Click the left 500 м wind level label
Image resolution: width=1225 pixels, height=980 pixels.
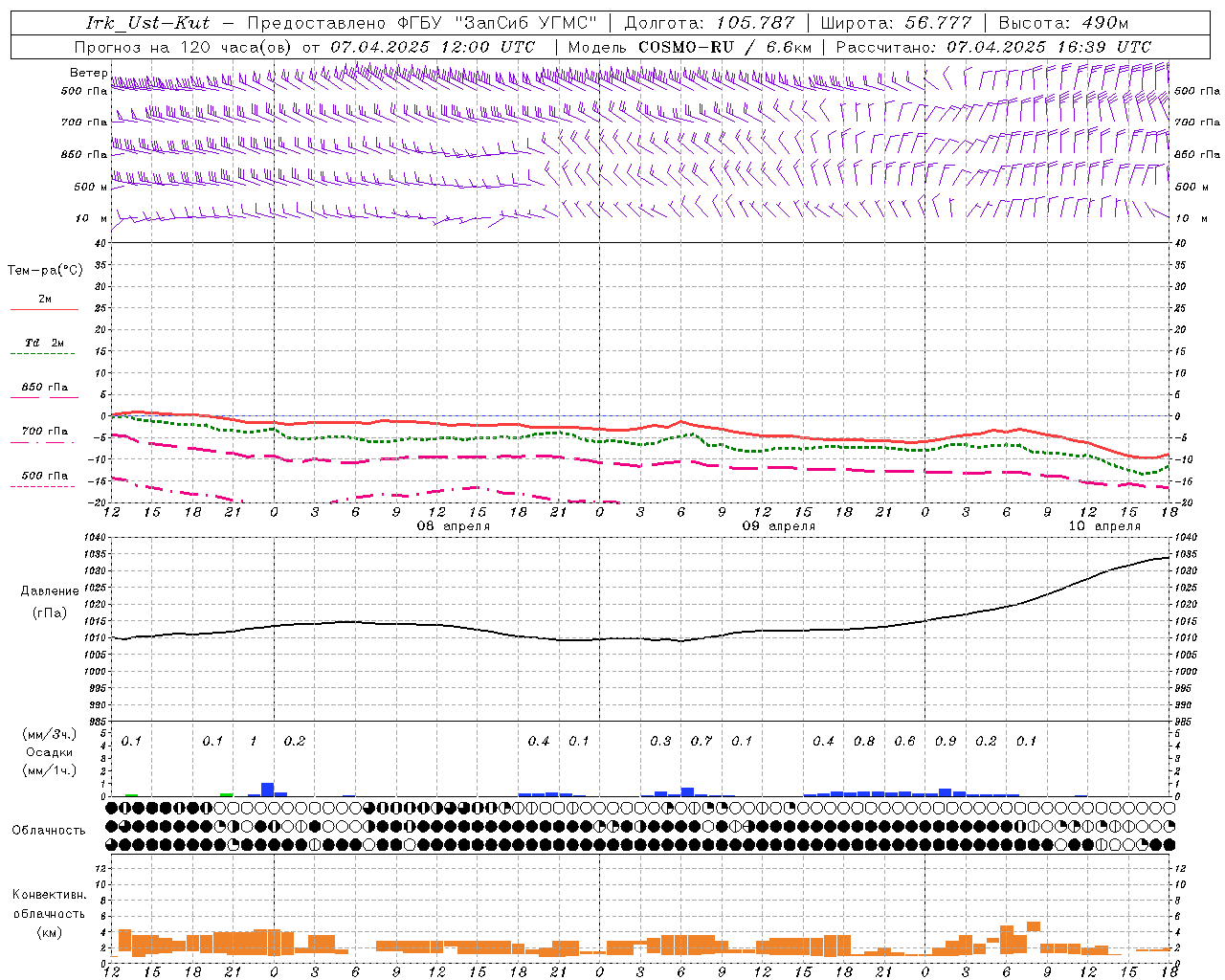click(x=90, y=187)
